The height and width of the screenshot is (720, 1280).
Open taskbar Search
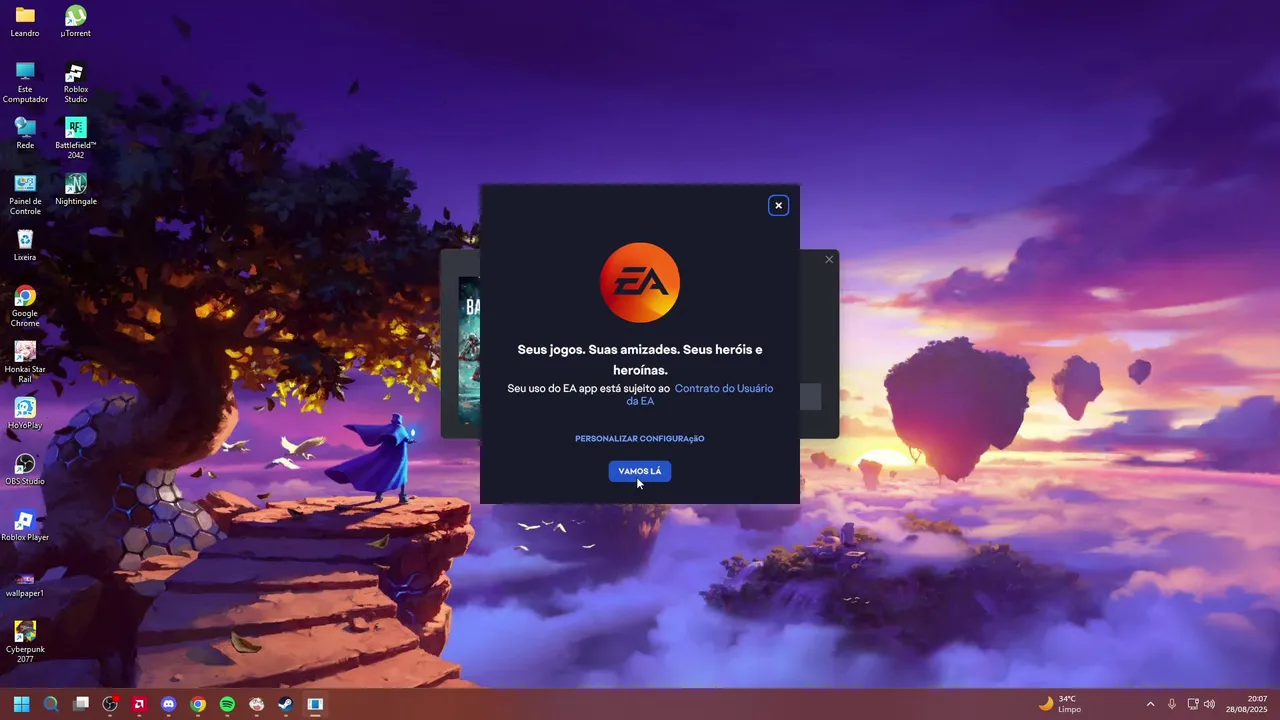click(x=51, y=704)
